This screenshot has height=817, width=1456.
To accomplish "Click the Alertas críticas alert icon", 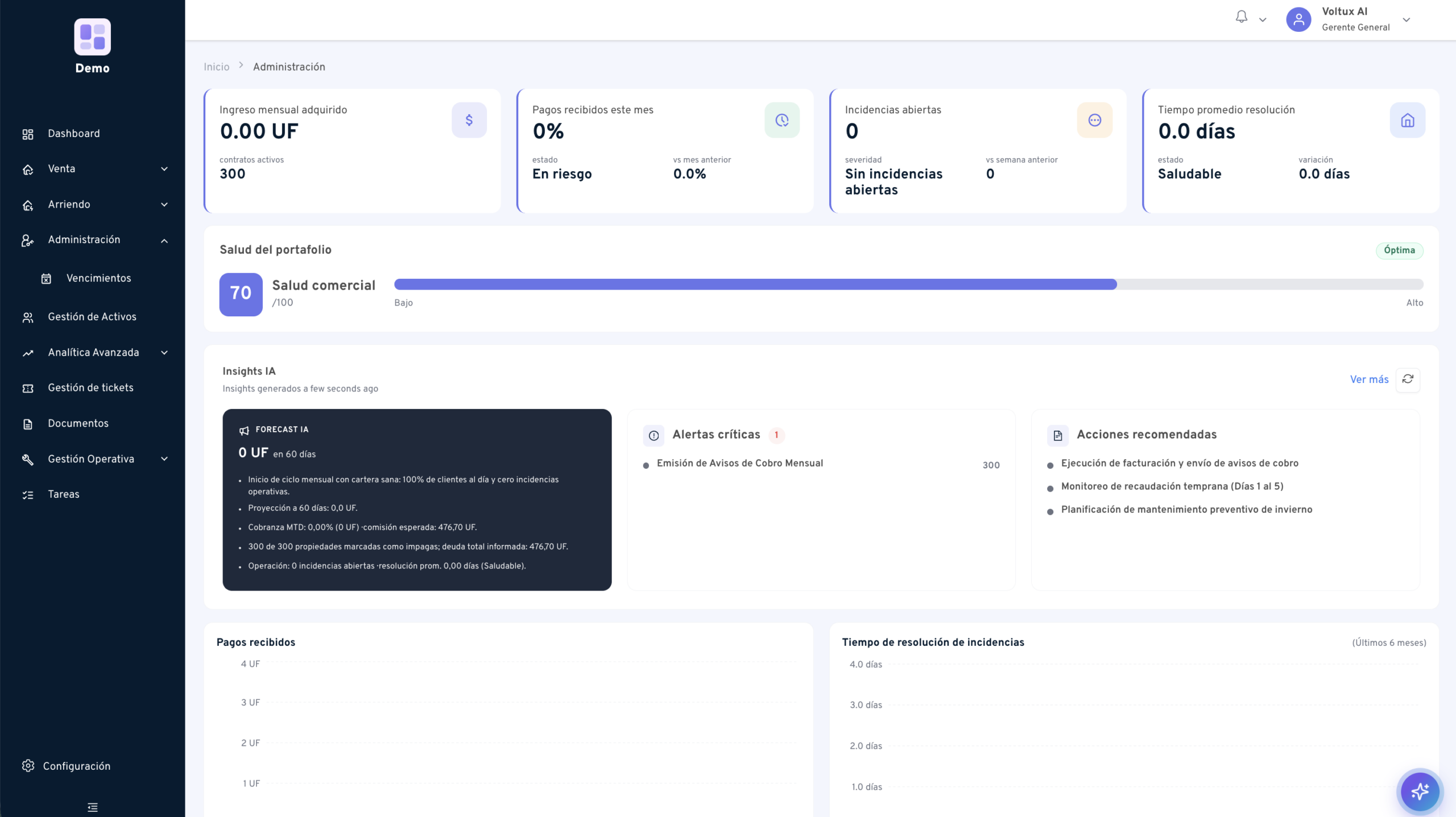I will coord(653,435).
